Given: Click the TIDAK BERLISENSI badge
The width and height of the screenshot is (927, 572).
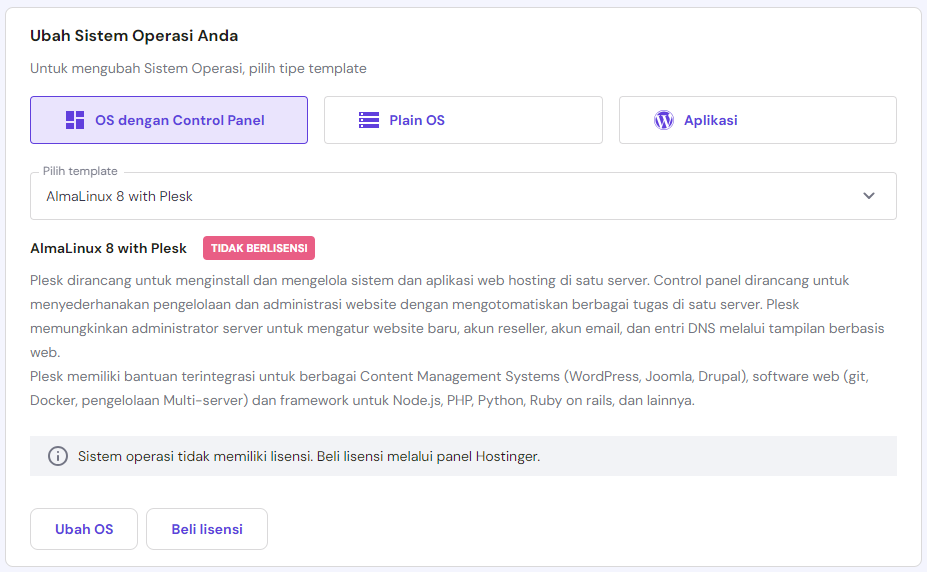Looking at the screenshot, I should pyautogui.click(x=259, y=248).
